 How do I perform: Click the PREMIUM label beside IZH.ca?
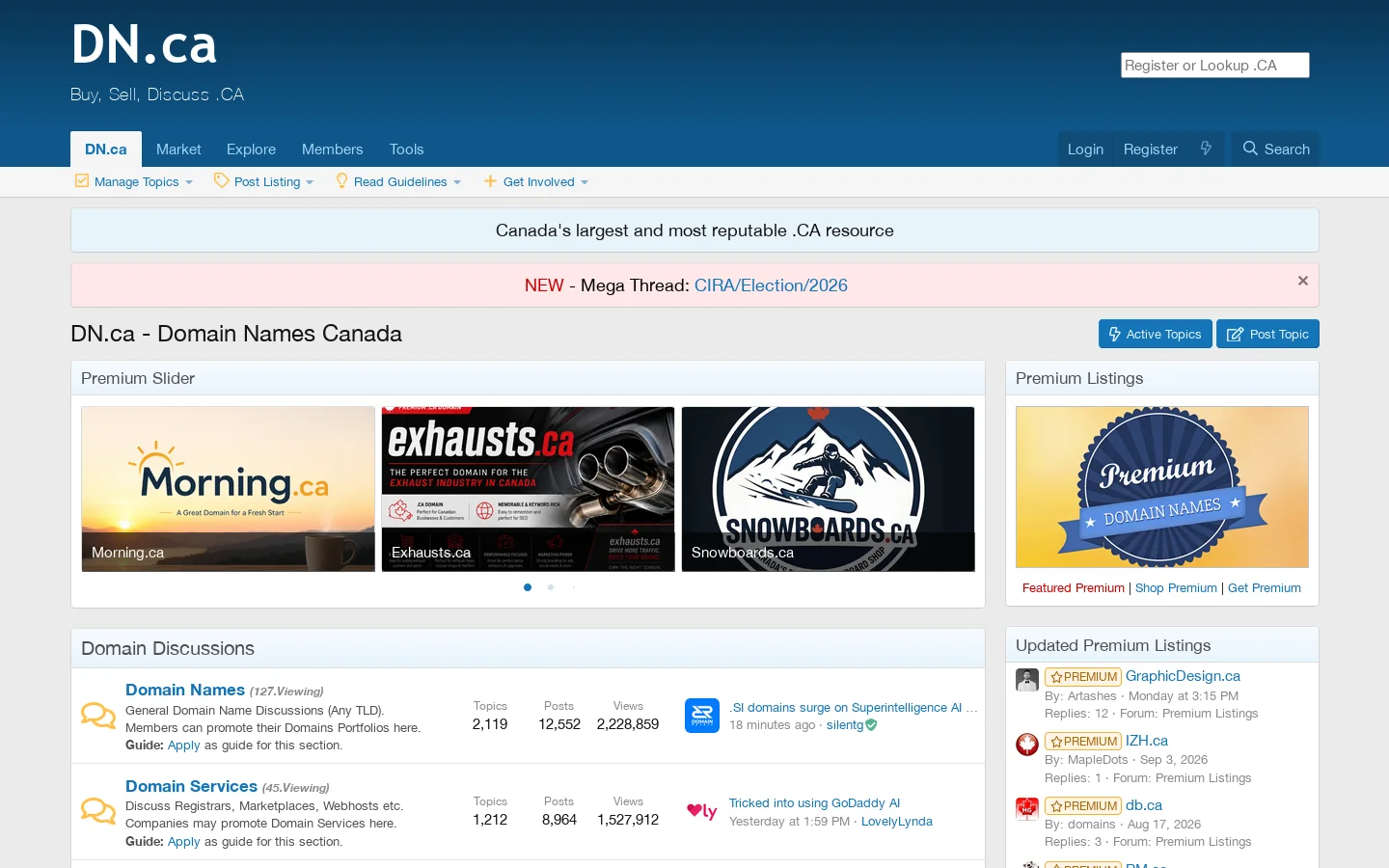[x=1083, y=742]
